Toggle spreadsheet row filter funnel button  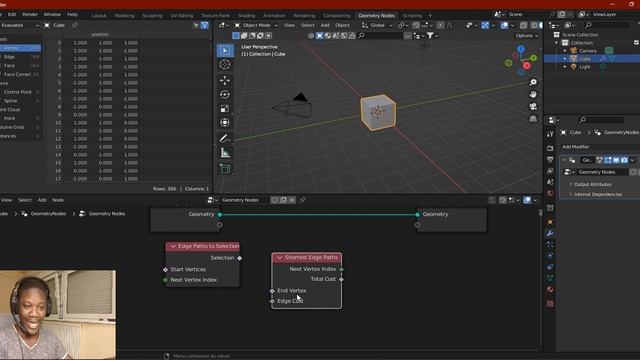click(x=205, y=25)
